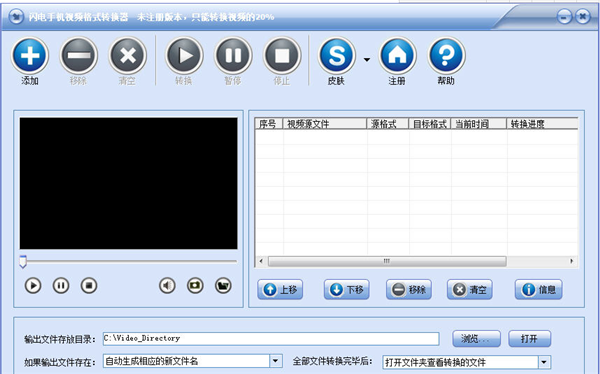The height and width of the screenshot is (374, 600).
Task: Stop the preview player
Action: click(89, 286)
